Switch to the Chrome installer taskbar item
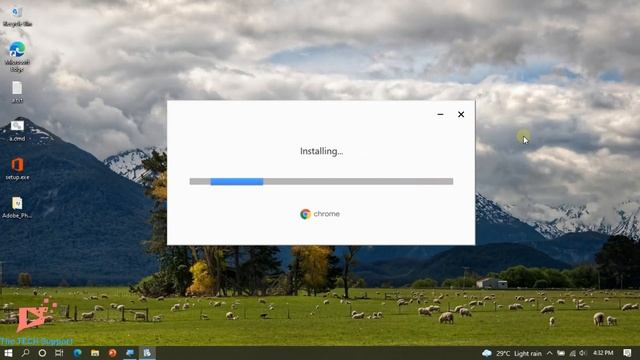Screen dimensions: 640x360 click(x=147, y=353)
